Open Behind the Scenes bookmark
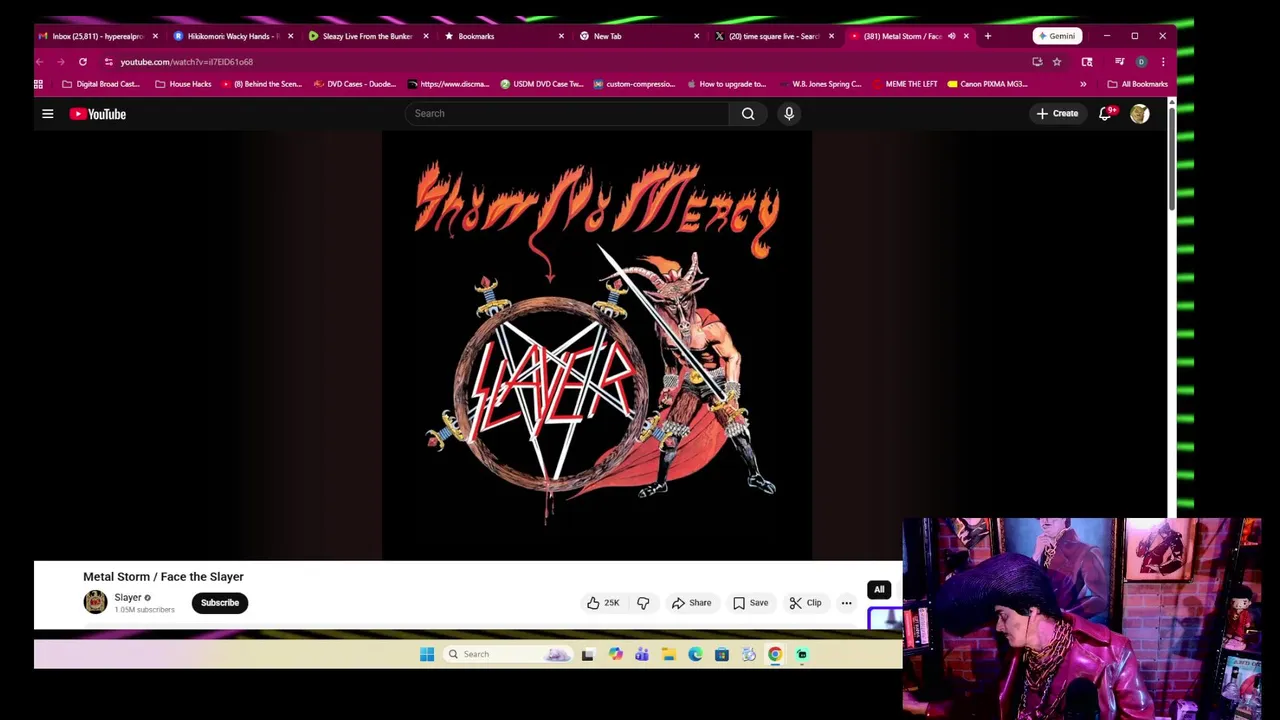 click(x=261, y=84)
